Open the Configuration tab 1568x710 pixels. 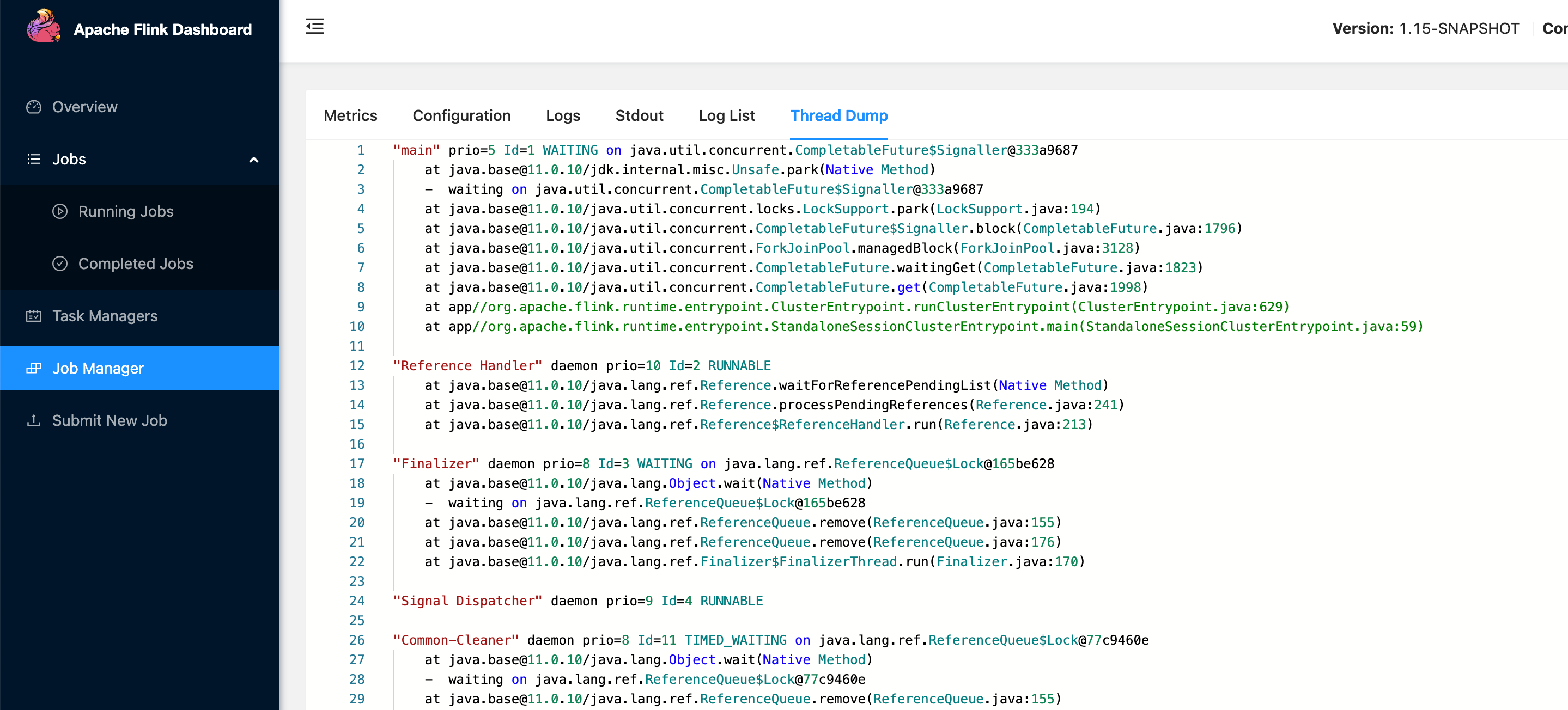tap(461, 115)
